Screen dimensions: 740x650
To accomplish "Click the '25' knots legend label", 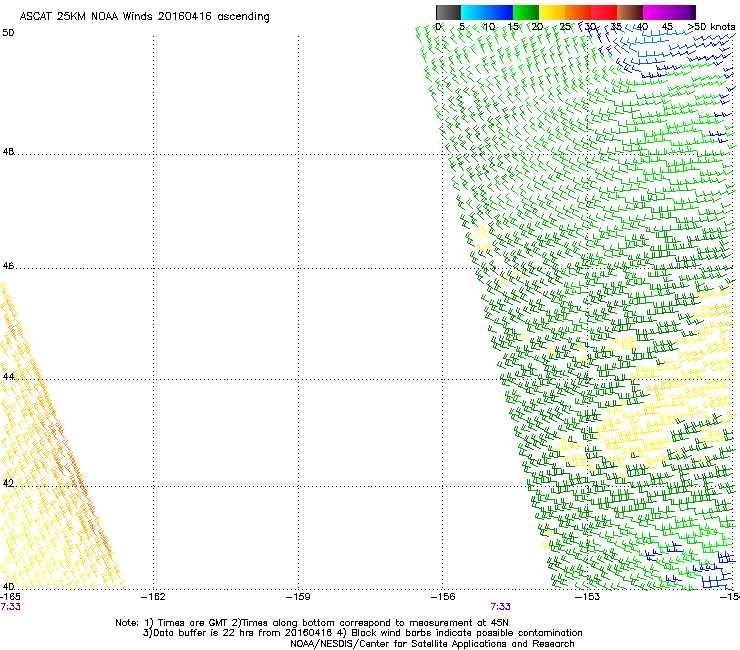I will click(565, 27).
